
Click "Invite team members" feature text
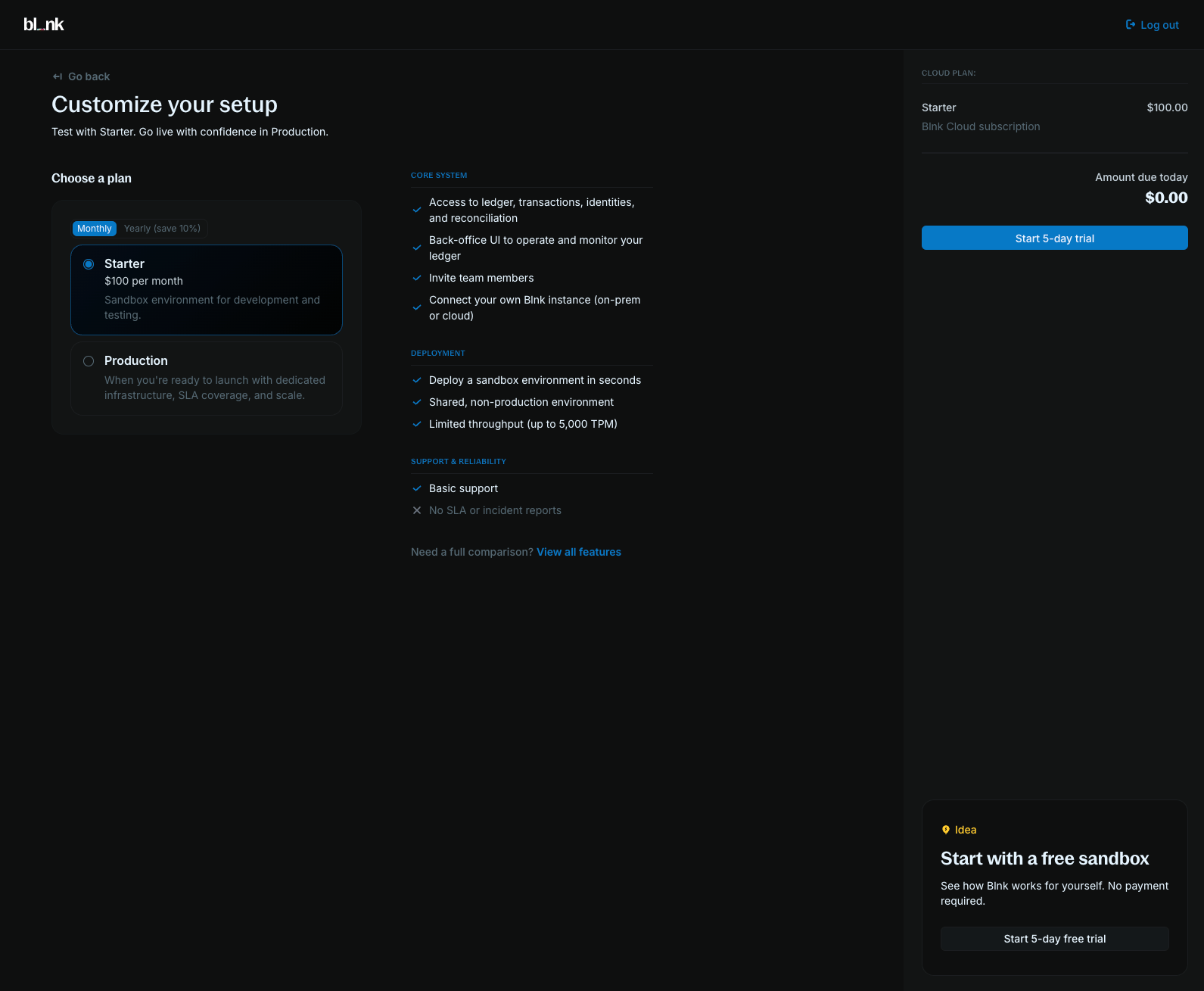(481, 278)
